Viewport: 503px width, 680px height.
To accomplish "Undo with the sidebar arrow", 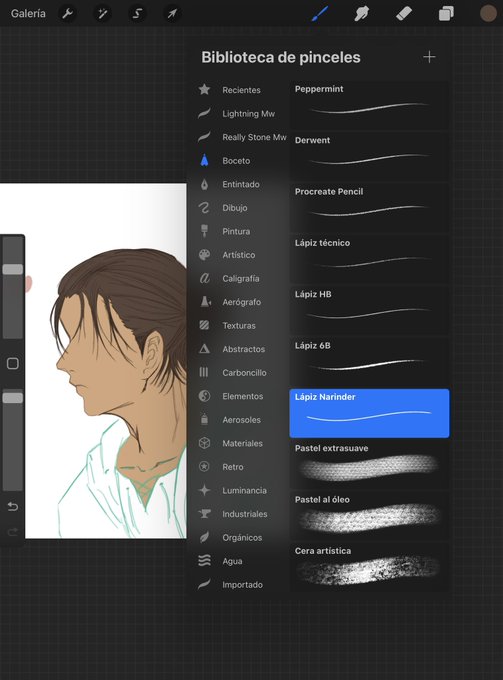I will tap(13, 506).
